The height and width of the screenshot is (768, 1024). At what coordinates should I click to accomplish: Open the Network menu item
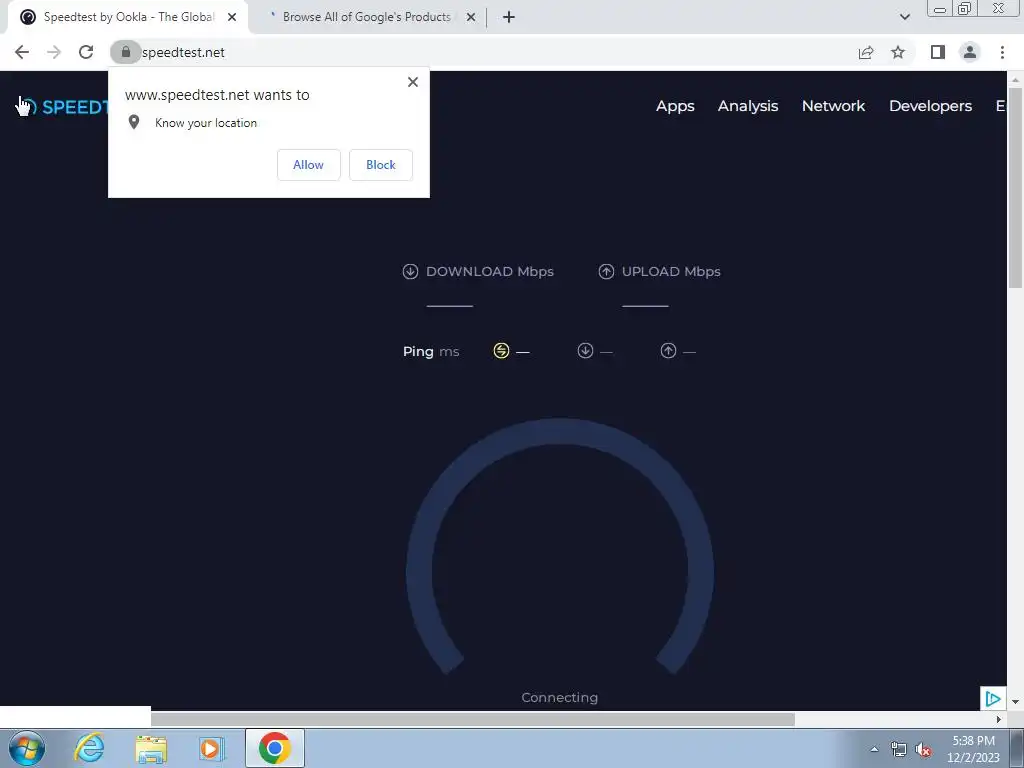(833, 106)
